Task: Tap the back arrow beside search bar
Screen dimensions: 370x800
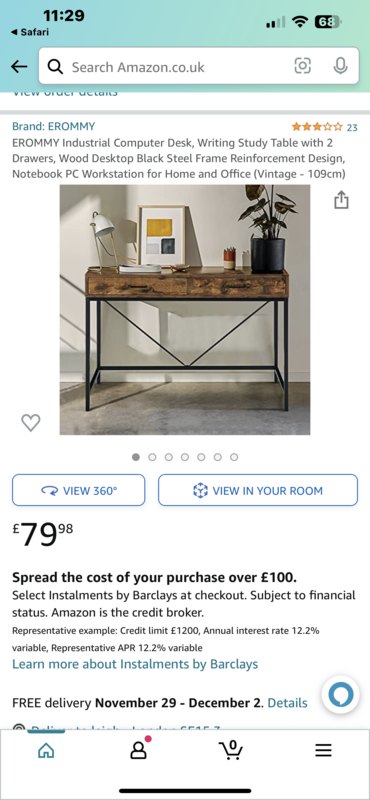Action: pyautogui.click(x=19, y=66)
